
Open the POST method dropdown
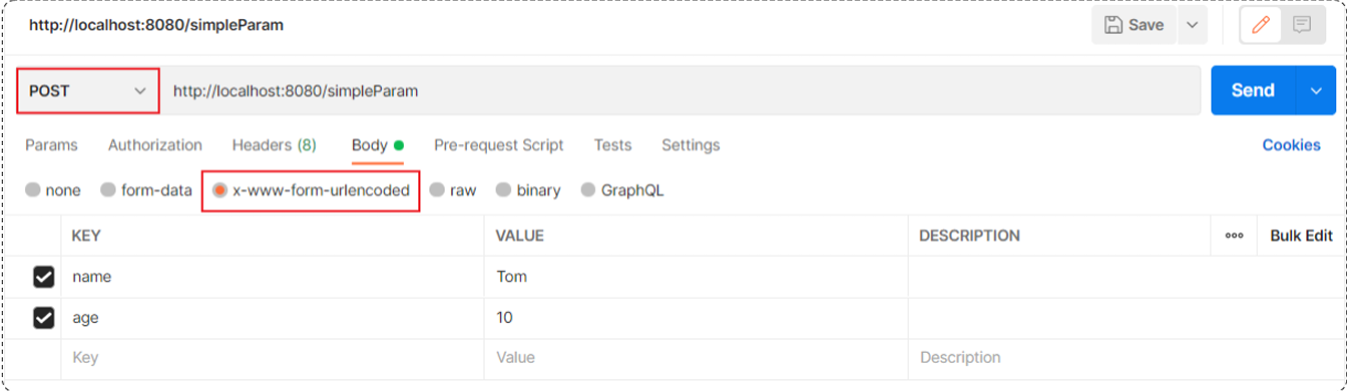click(88, 91)
